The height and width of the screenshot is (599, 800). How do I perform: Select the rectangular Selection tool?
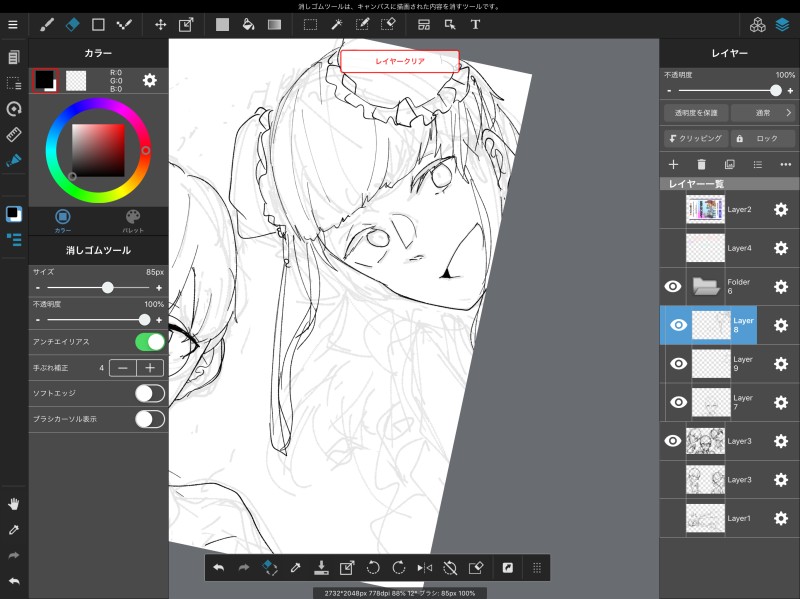pos(310,24)
